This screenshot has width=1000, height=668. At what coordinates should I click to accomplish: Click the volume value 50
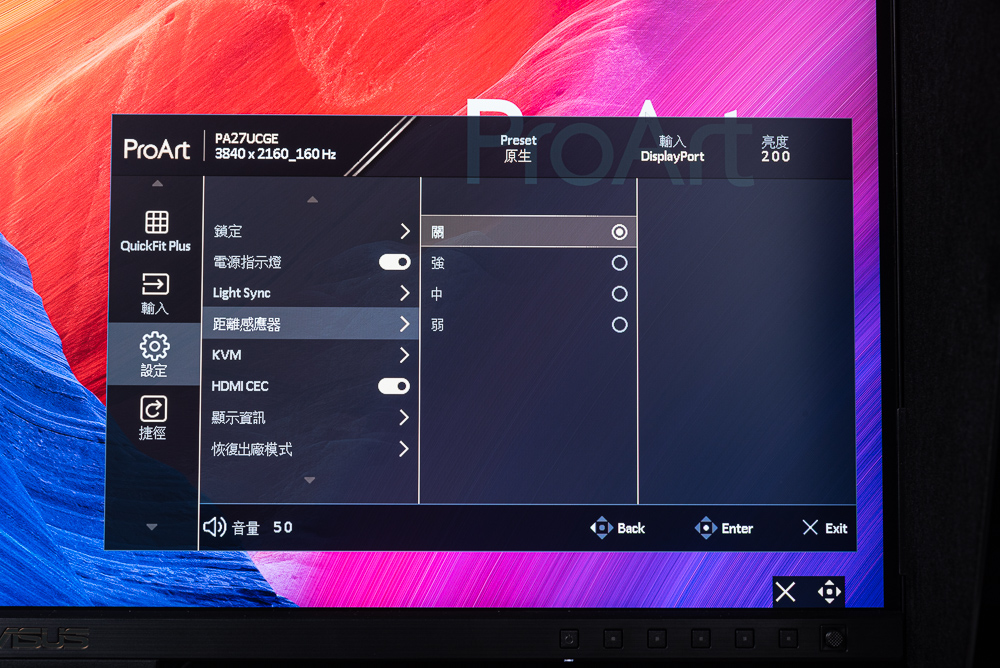(283, 527)
